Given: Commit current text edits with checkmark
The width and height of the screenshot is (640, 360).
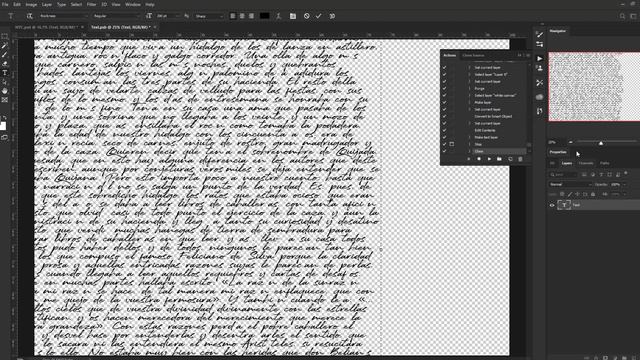Looking at the screenshot, I should coord(319,16).
